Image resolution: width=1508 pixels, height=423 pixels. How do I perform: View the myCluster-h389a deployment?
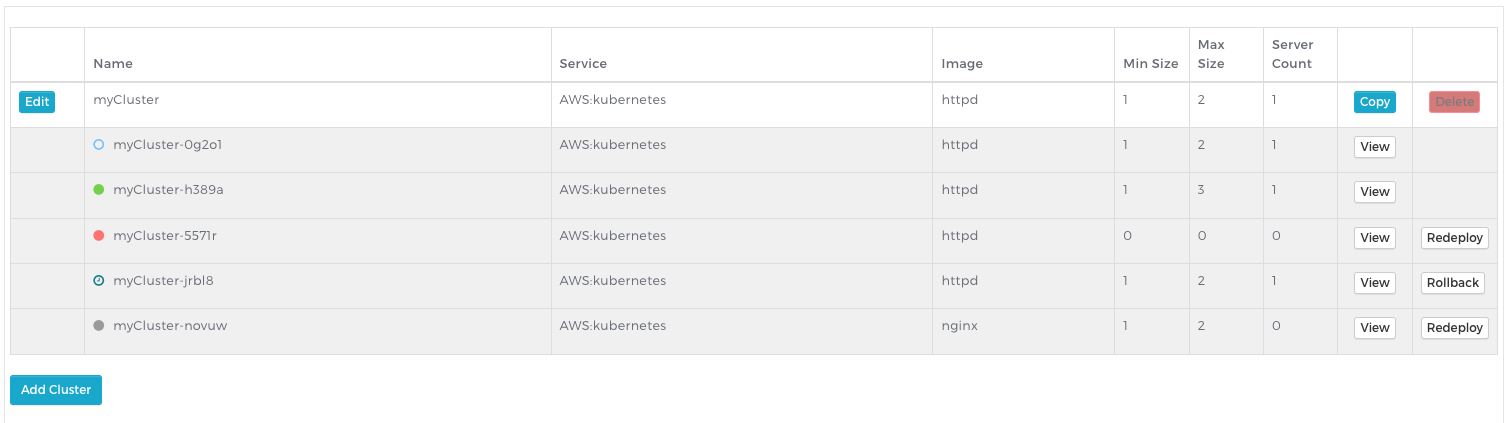1374,192
